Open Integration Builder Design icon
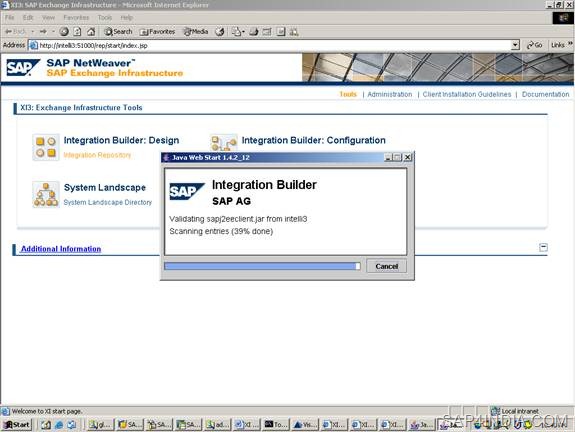 point(46,147)
